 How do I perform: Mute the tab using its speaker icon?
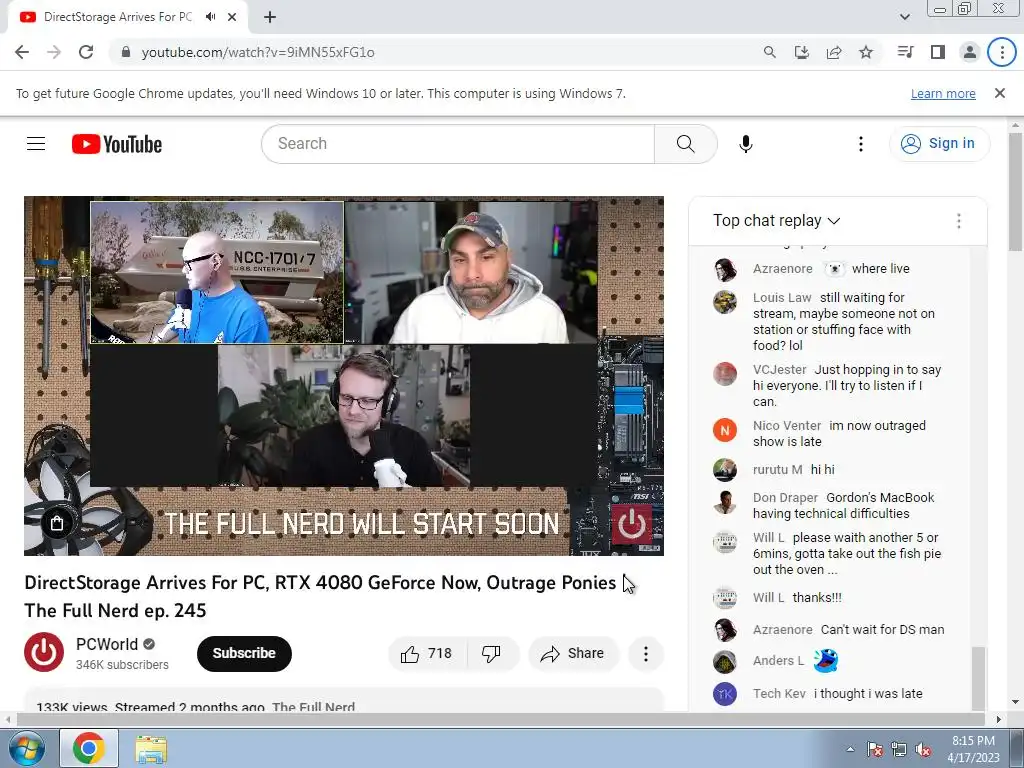[x=210, y=17]
